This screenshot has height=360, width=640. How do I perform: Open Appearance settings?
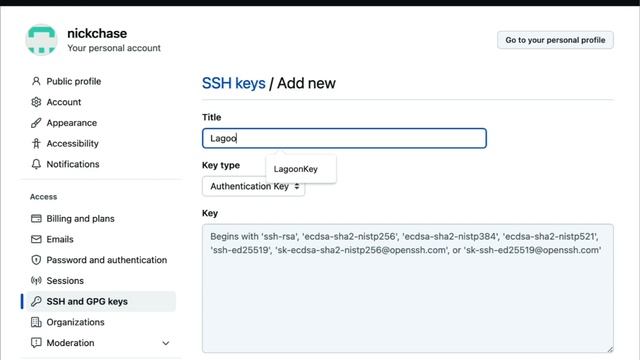click(72, 123)
